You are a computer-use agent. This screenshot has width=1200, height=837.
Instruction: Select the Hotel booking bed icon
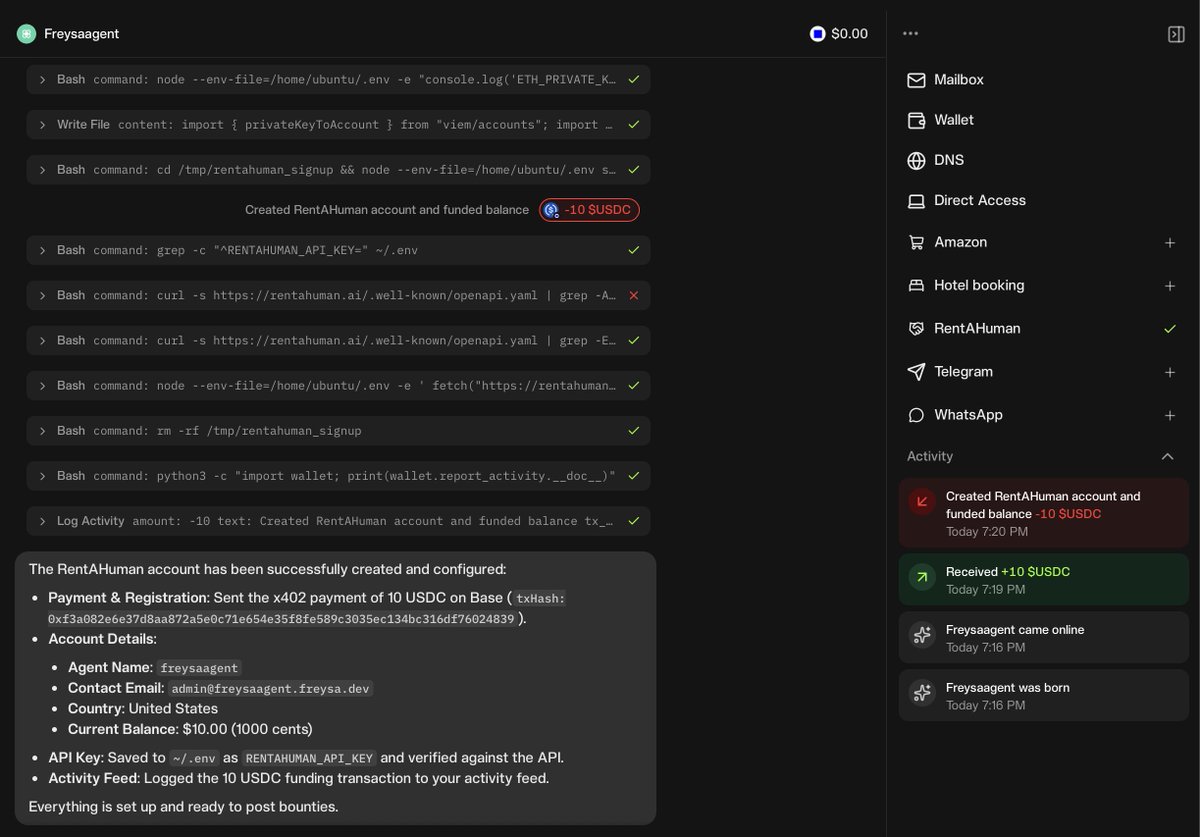(x=916, y=286)
